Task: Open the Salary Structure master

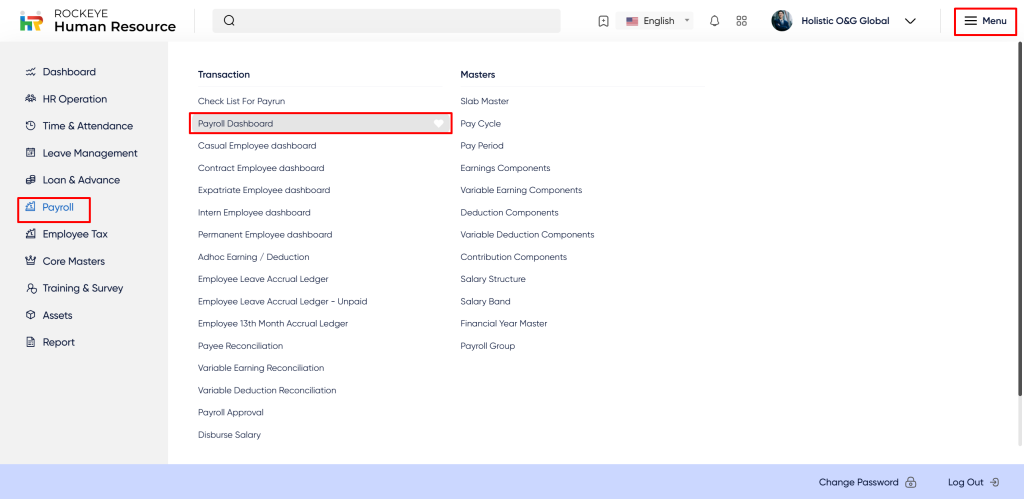Action: point(492,279)
